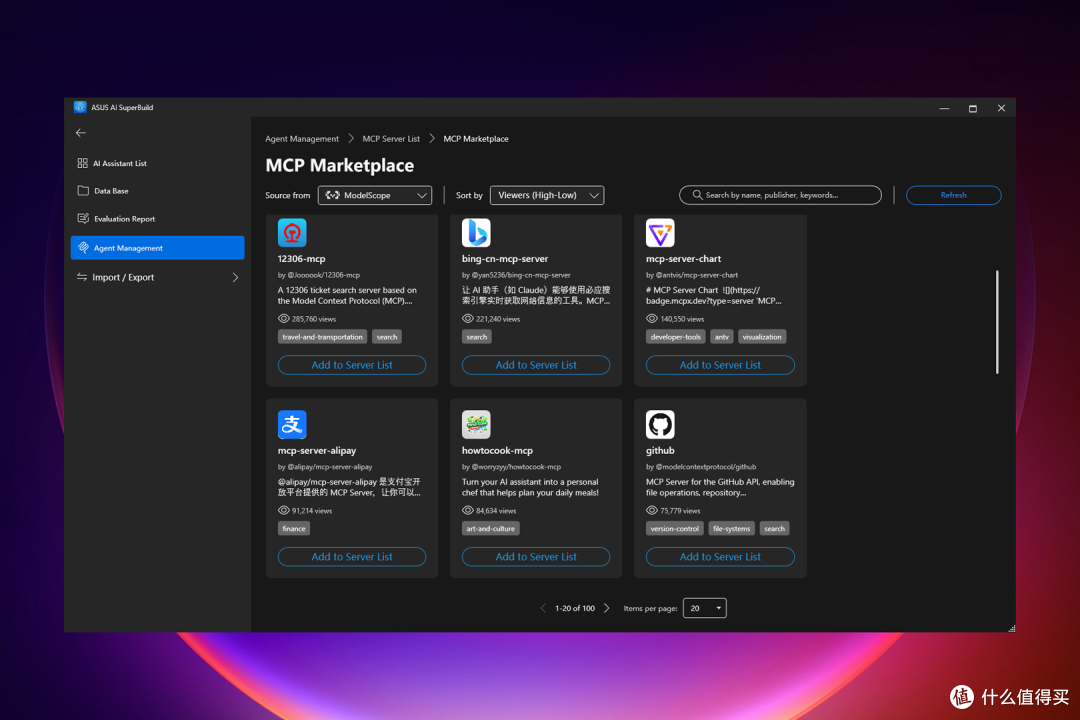
Task: Add mcp-server-alipay to Server List
Action: pyautogui.click(x=352, y=556)
